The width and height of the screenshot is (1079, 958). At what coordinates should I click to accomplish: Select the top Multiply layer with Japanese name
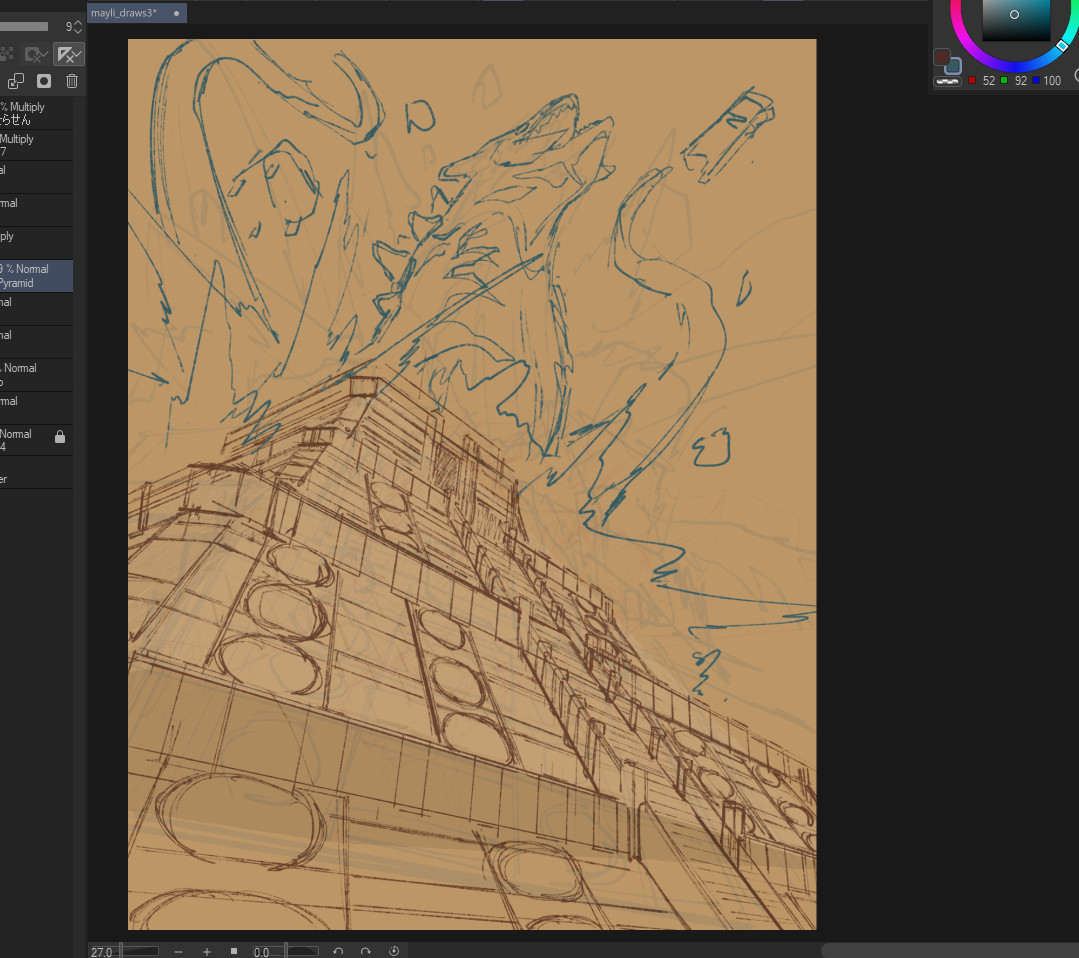[x=36, y=113]
